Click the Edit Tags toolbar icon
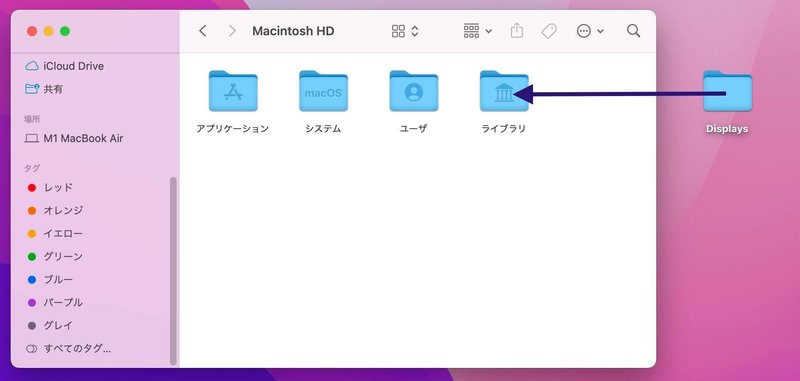 point(549,31)
